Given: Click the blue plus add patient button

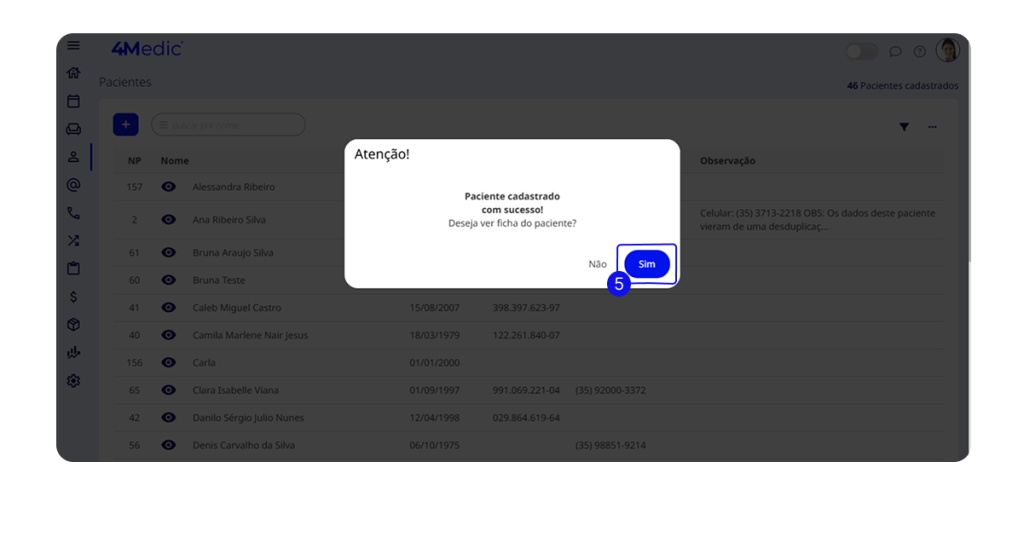Looking at the screenshot, I should [x=126, y=124].
